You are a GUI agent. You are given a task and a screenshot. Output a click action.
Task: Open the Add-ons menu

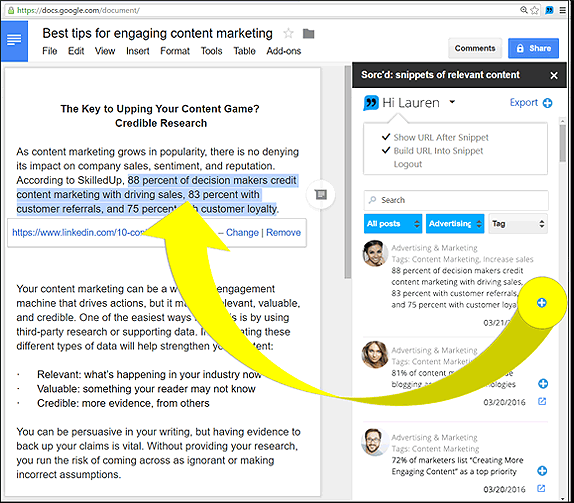(x=284, y=51)
